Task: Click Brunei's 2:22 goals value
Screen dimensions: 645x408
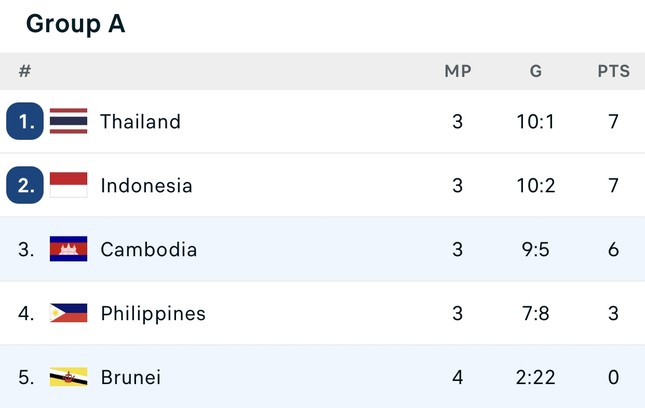Action: (536, 378)
